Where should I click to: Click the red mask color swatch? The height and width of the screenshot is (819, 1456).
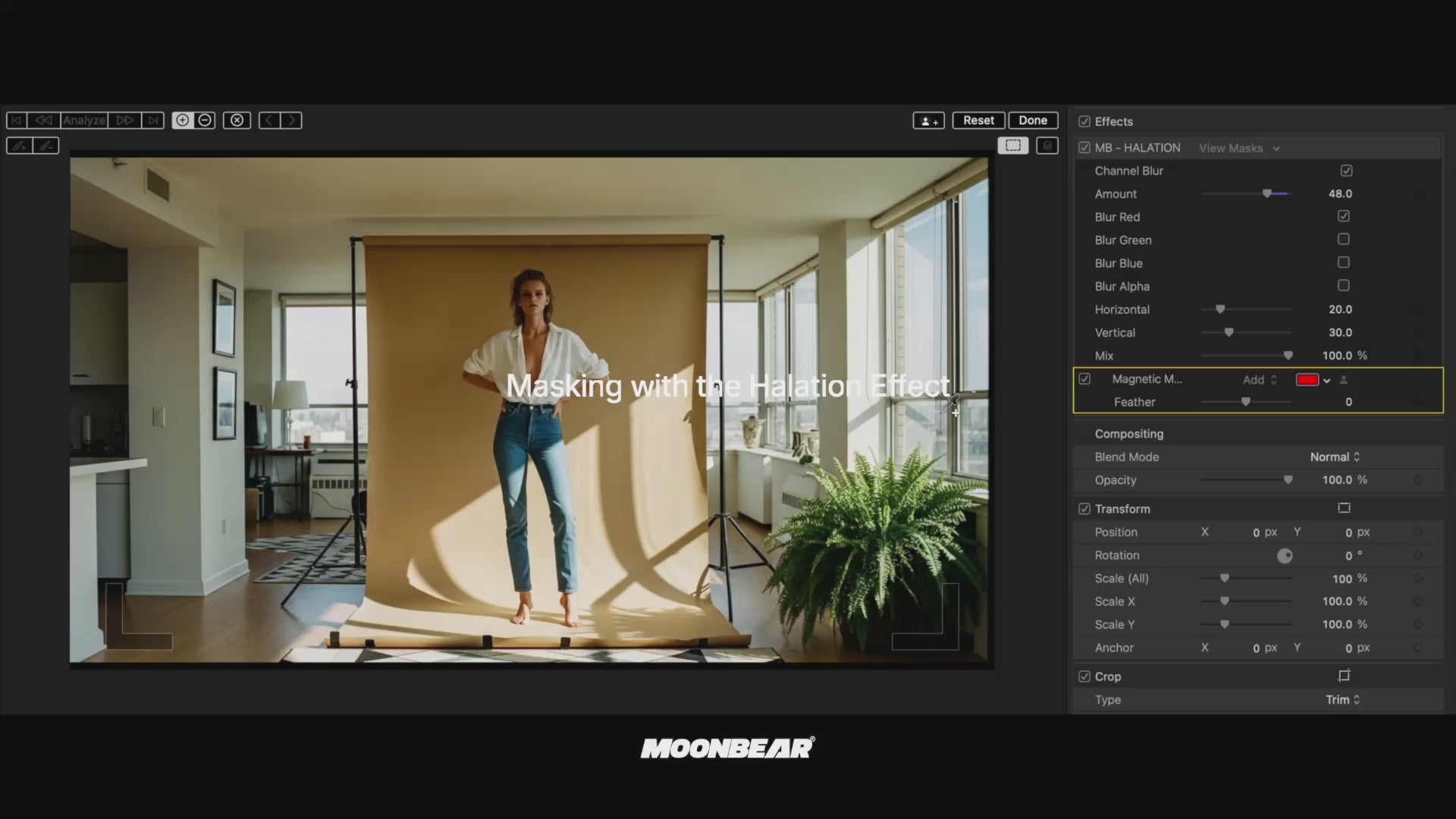(x=1307, y=380)
